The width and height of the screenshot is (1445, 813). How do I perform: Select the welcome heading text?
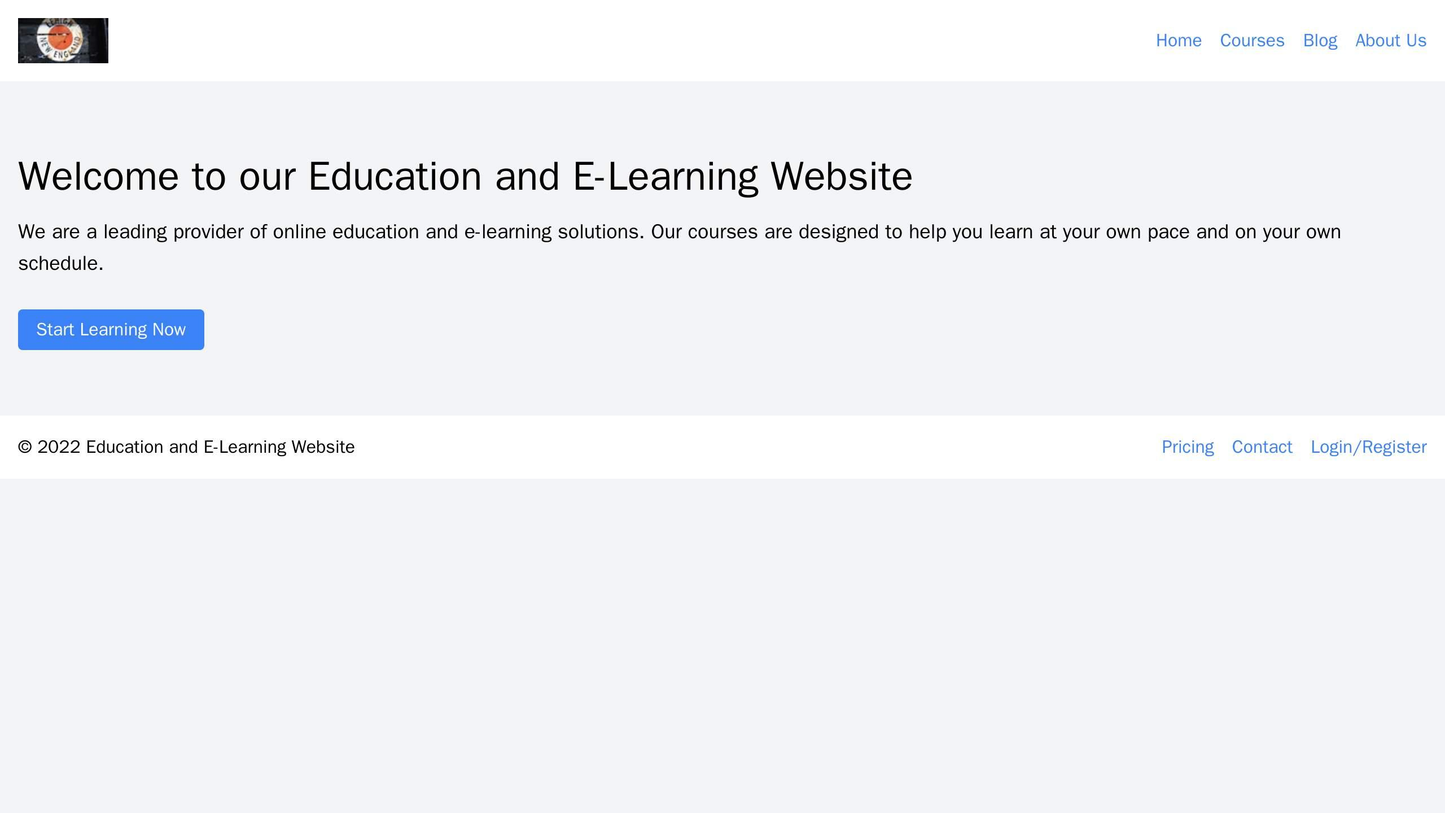(465, 175)
